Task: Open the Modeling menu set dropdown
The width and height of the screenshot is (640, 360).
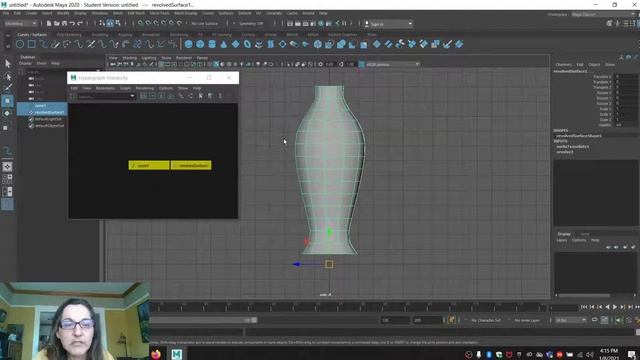Action: point(20,24)
